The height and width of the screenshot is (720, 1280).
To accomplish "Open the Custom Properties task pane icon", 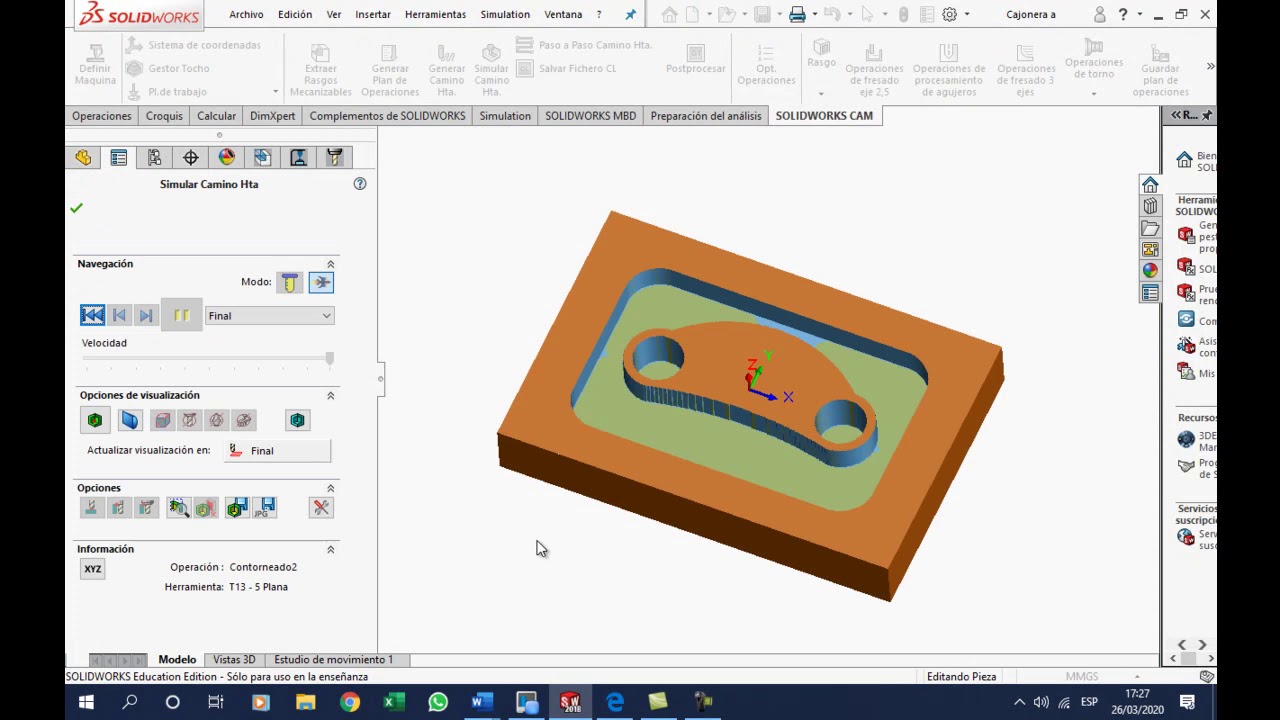I will [x=1150, y=292].
